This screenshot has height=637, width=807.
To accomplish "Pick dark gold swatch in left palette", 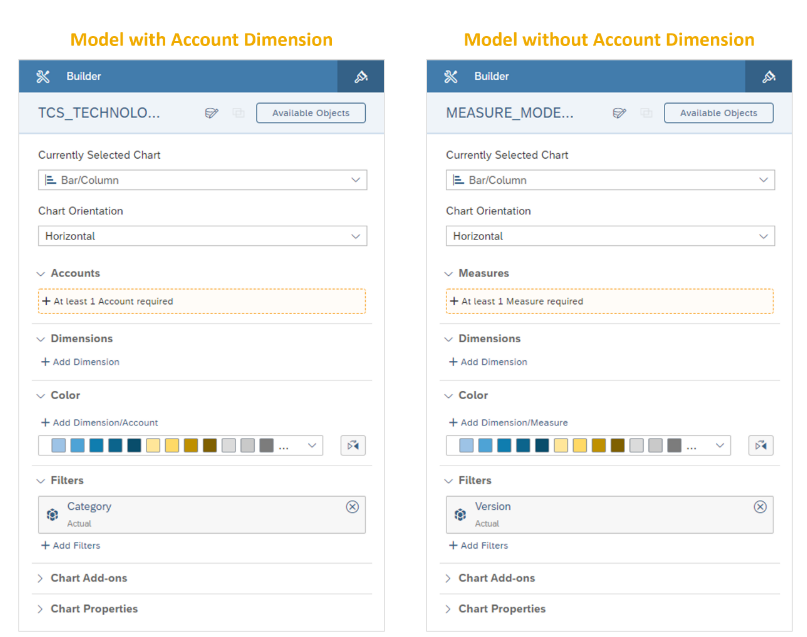I will point(191,446).
